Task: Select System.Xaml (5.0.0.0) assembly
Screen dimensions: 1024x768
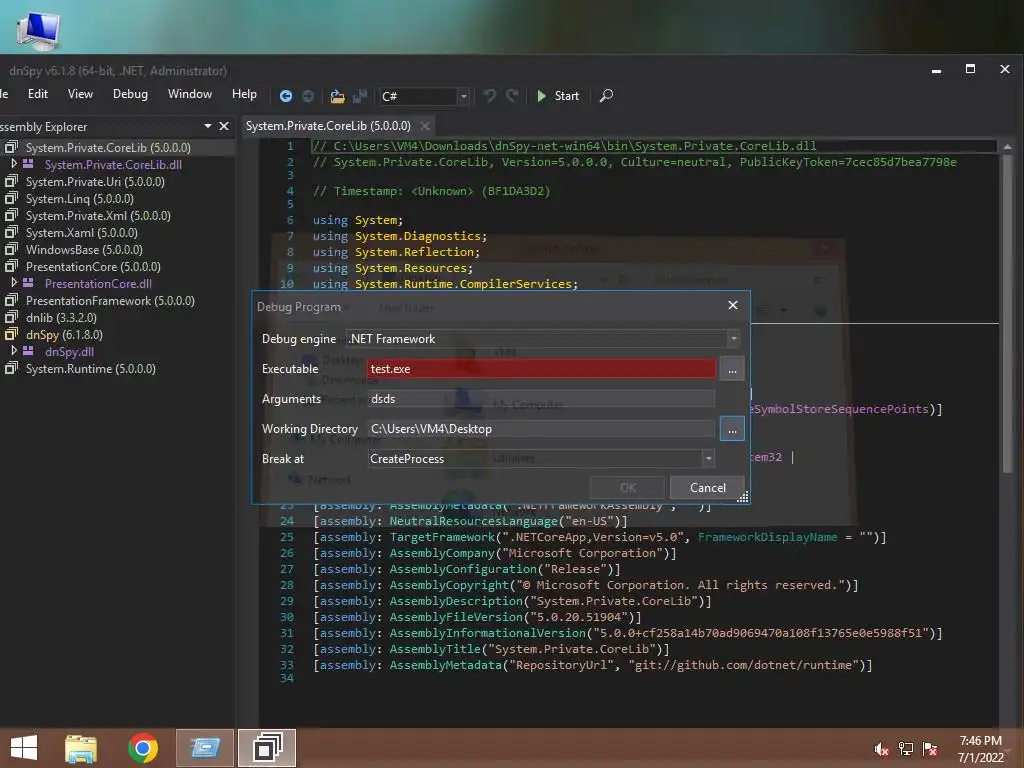Action: [81, 232]
